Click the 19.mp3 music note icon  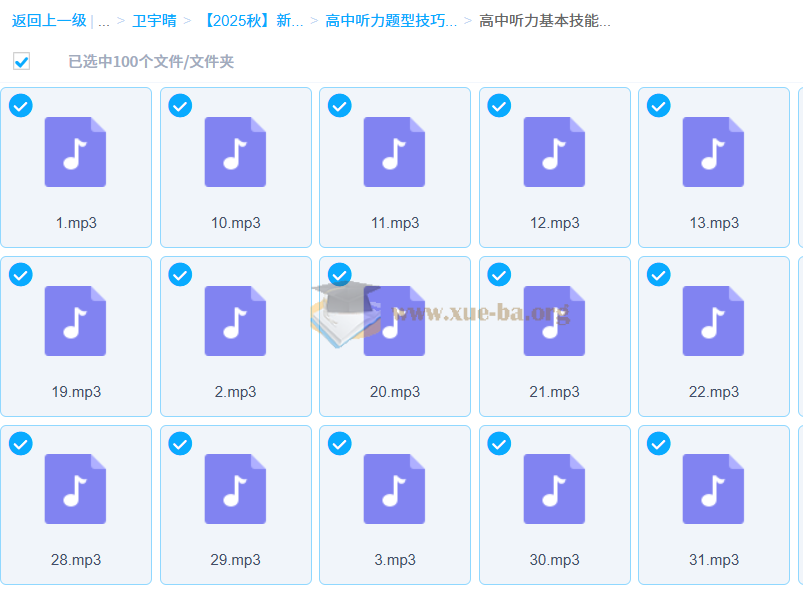click(x=75, y=321)
